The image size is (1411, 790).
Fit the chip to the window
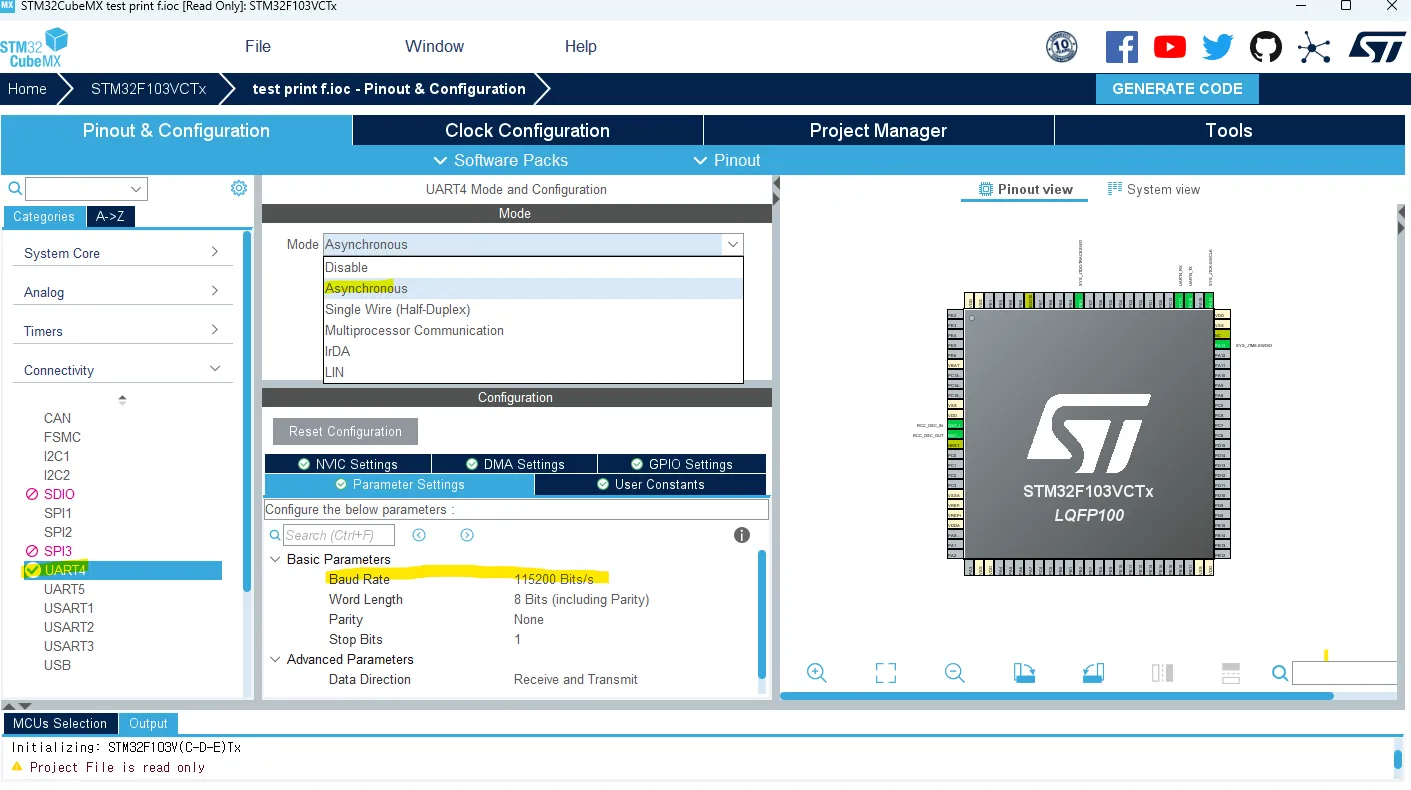[x=886, y=673]
